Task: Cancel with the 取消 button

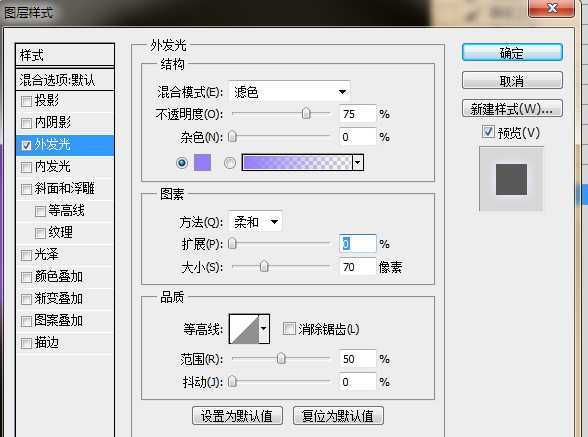Action: coord(512,80)
